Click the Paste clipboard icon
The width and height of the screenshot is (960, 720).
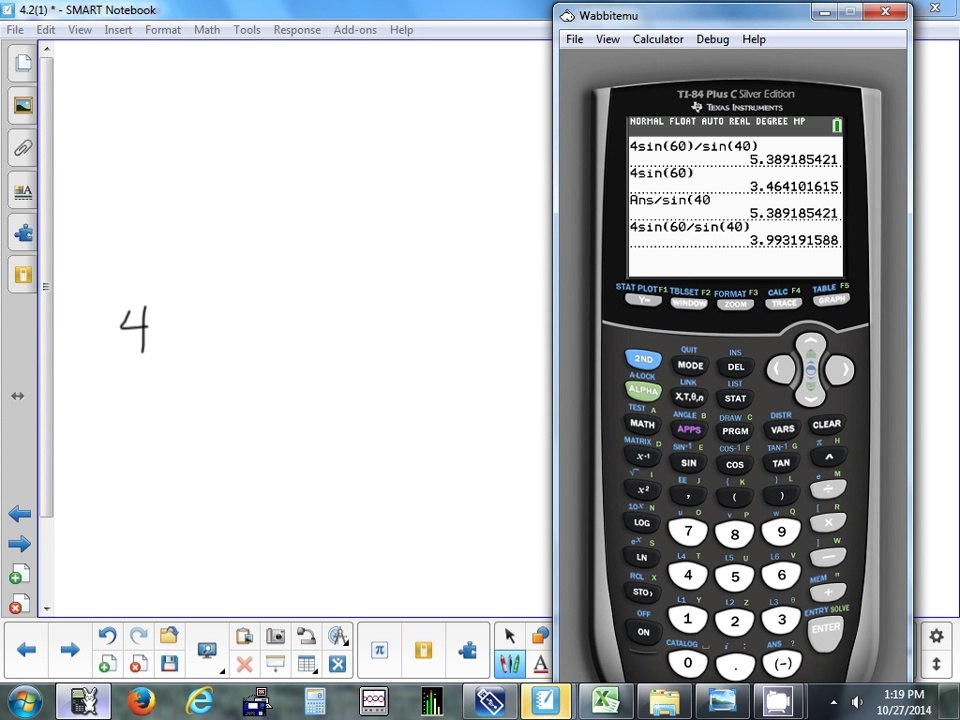[x=244, y=636]
